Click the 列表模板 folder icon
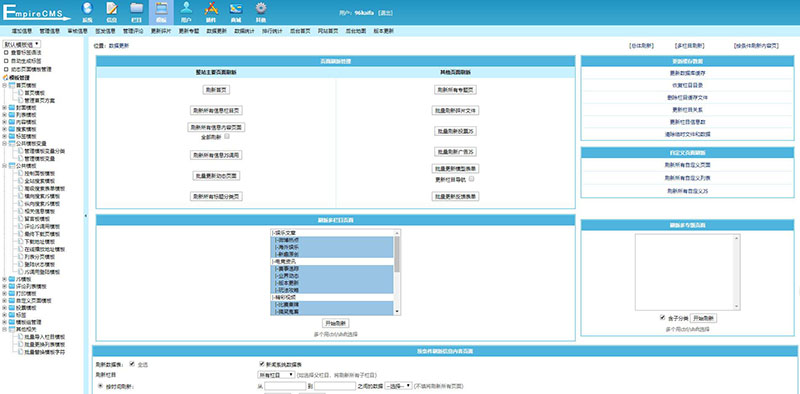 coord(12,115)
